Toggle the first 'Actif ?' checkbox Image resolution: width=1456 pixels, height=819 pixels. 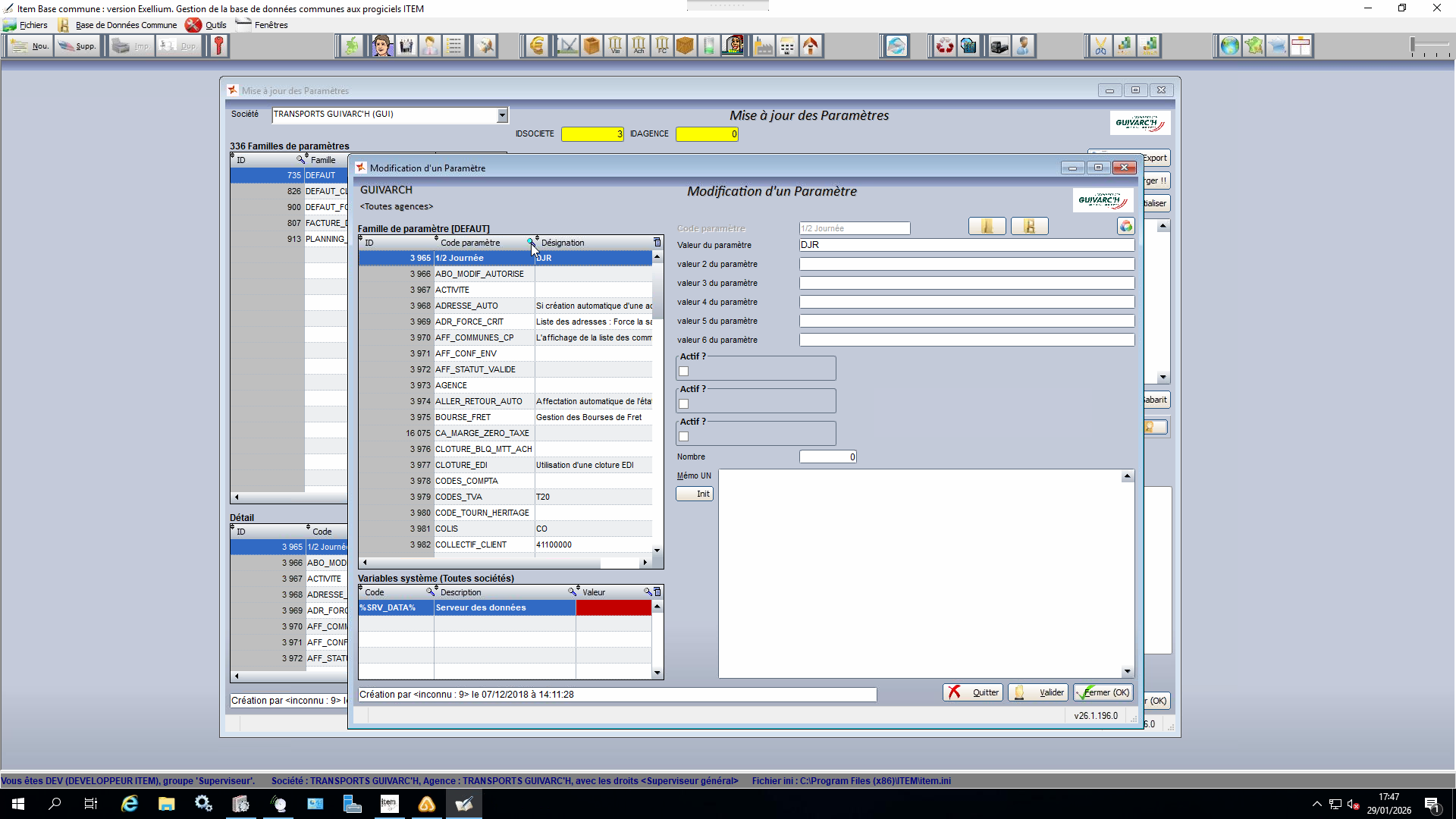coord(684,372)
